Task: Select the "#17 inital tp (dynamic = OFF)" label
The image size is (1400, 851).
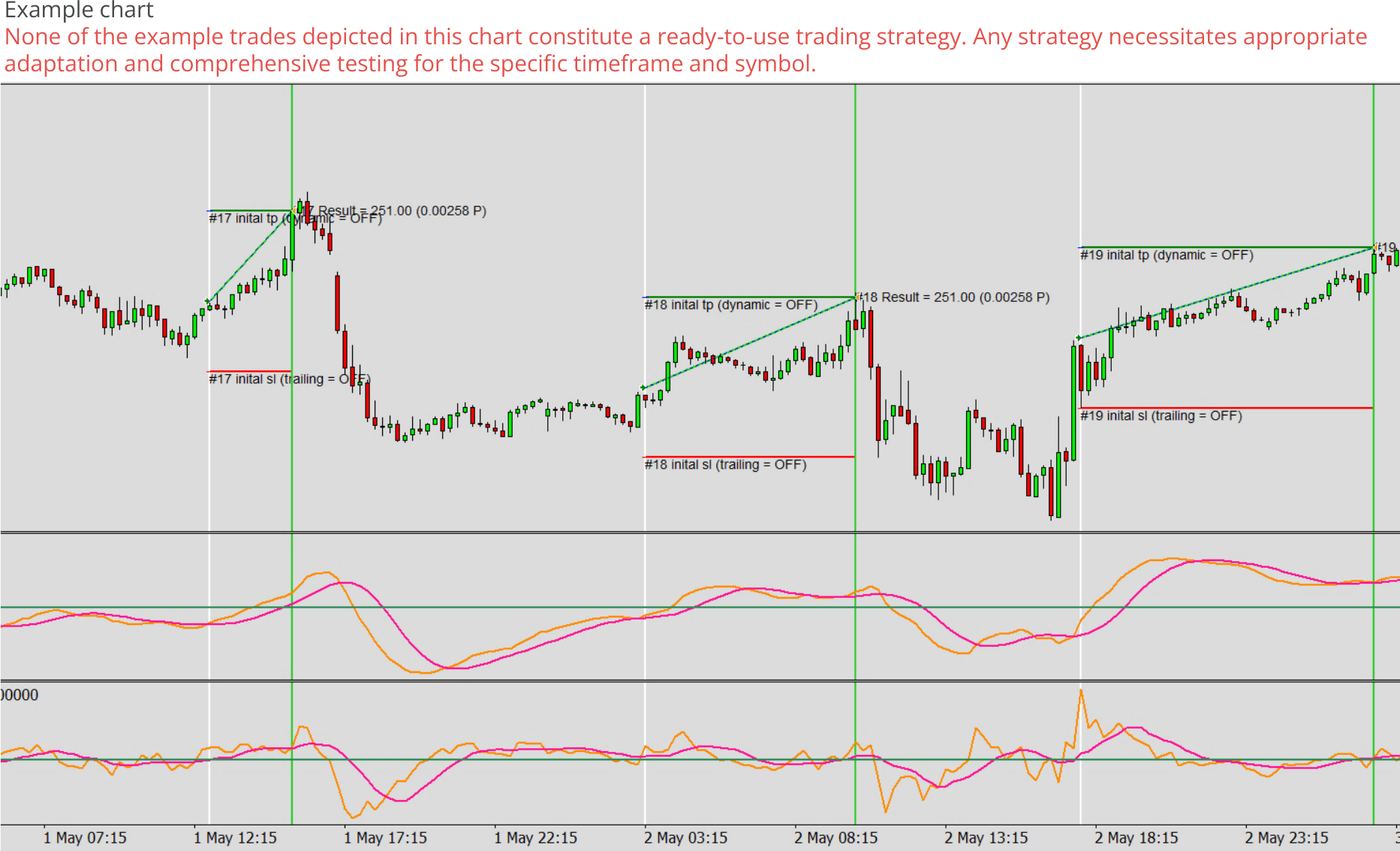Action: tap(295, 219)
